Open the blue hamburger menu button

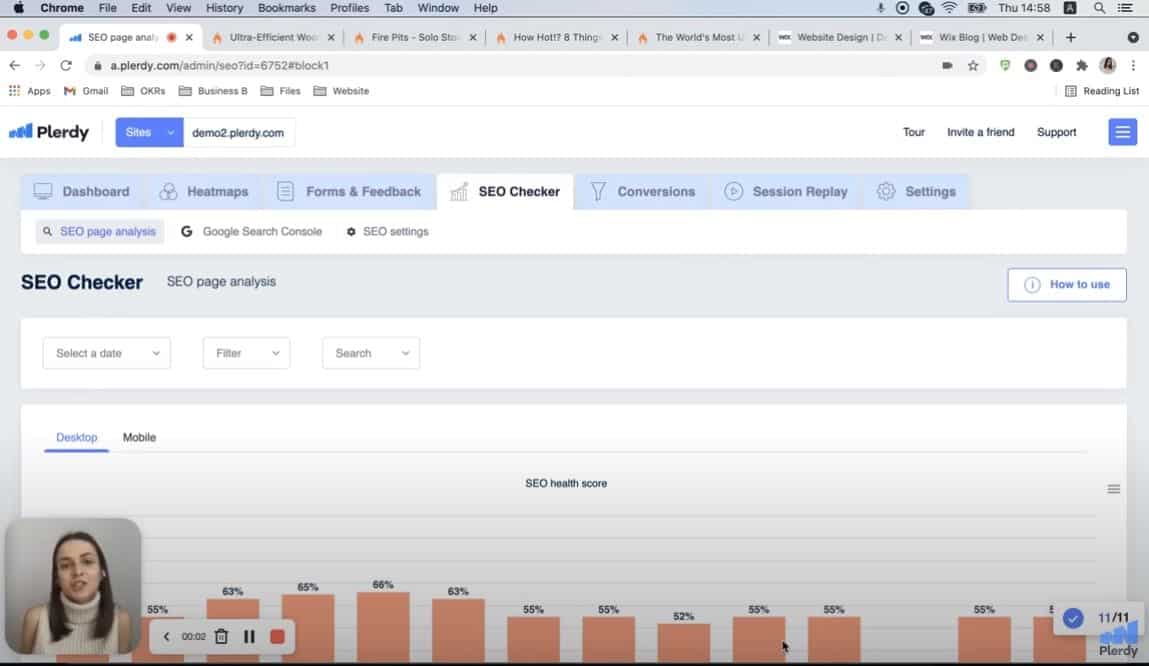(x=1122, y=132)
